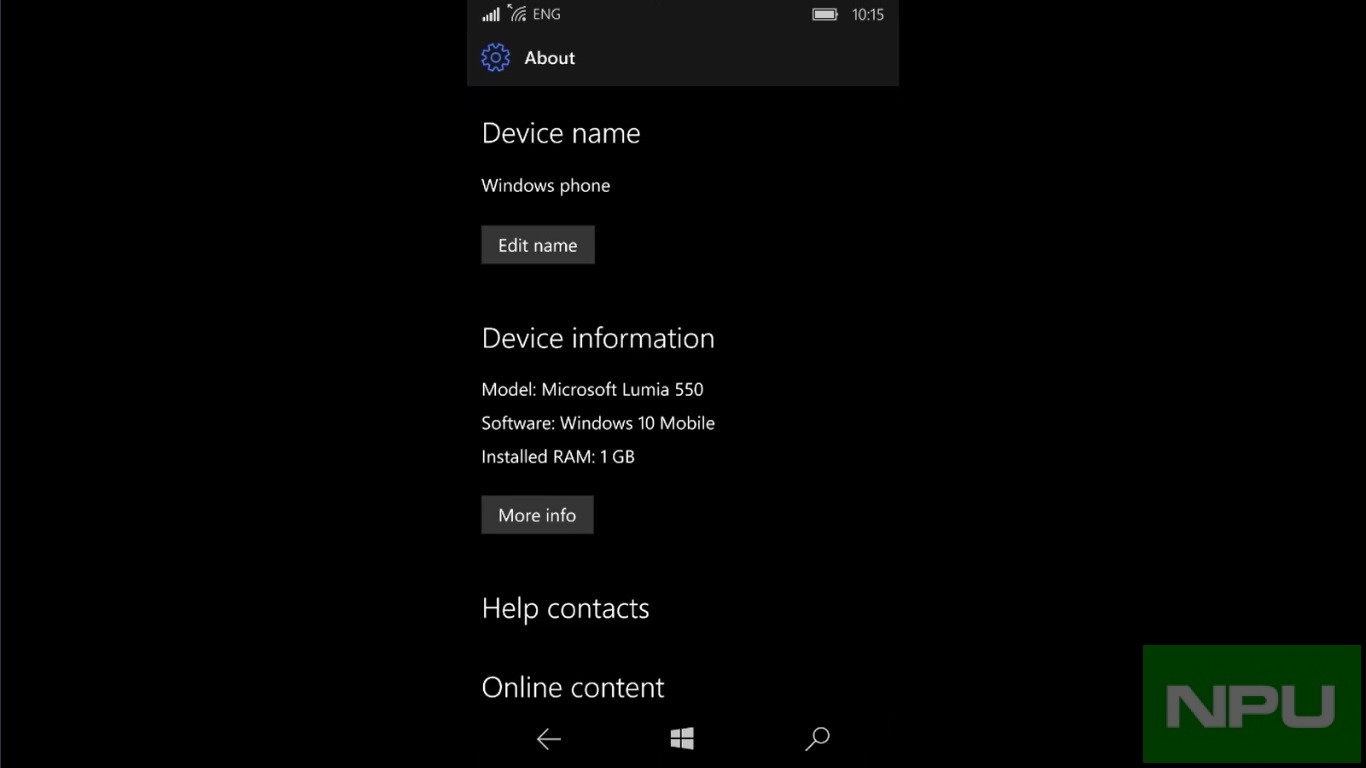Tap the 10:15 clock in status bar

[x=867, y=15]
